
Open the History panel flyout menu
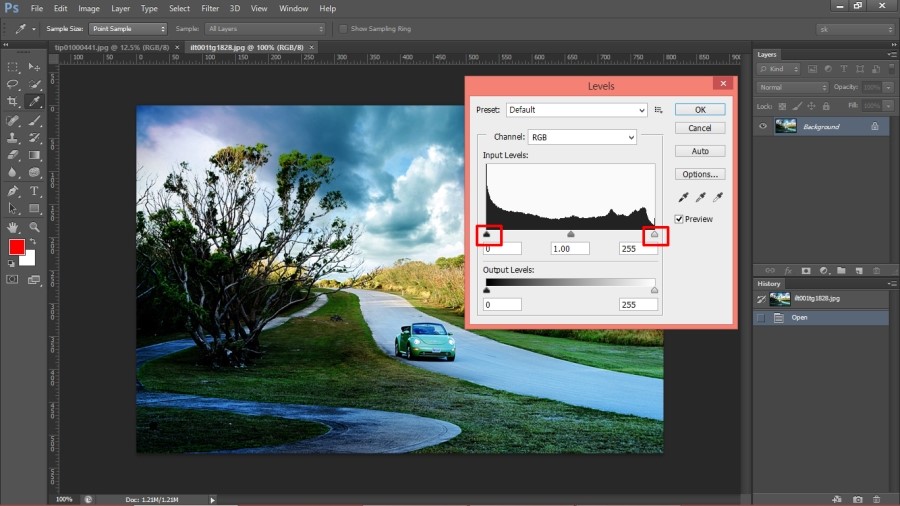pos(892,283)
